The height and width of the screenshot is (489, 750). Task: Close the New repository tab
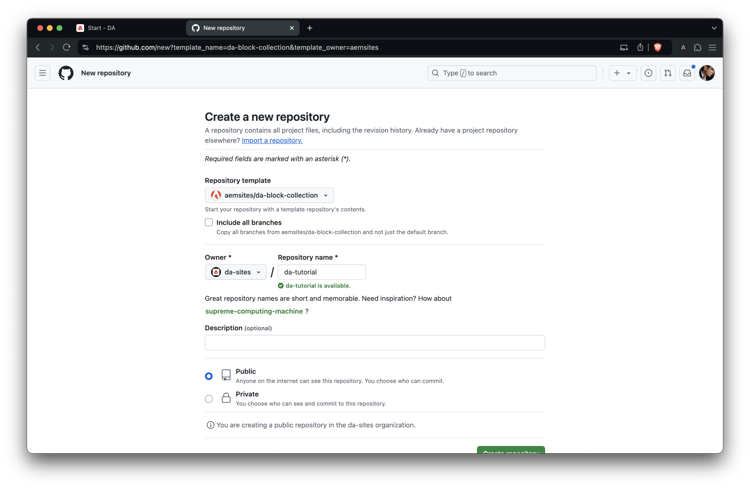(292, 28)
